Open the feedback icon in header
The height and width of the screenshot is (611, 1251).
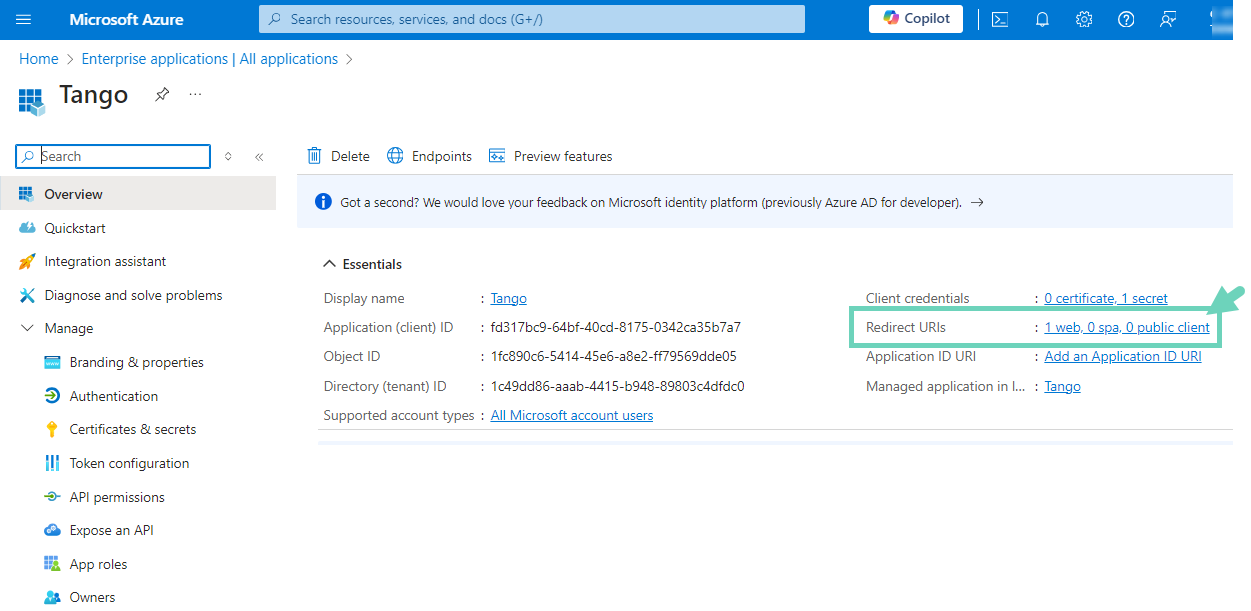1168,19
